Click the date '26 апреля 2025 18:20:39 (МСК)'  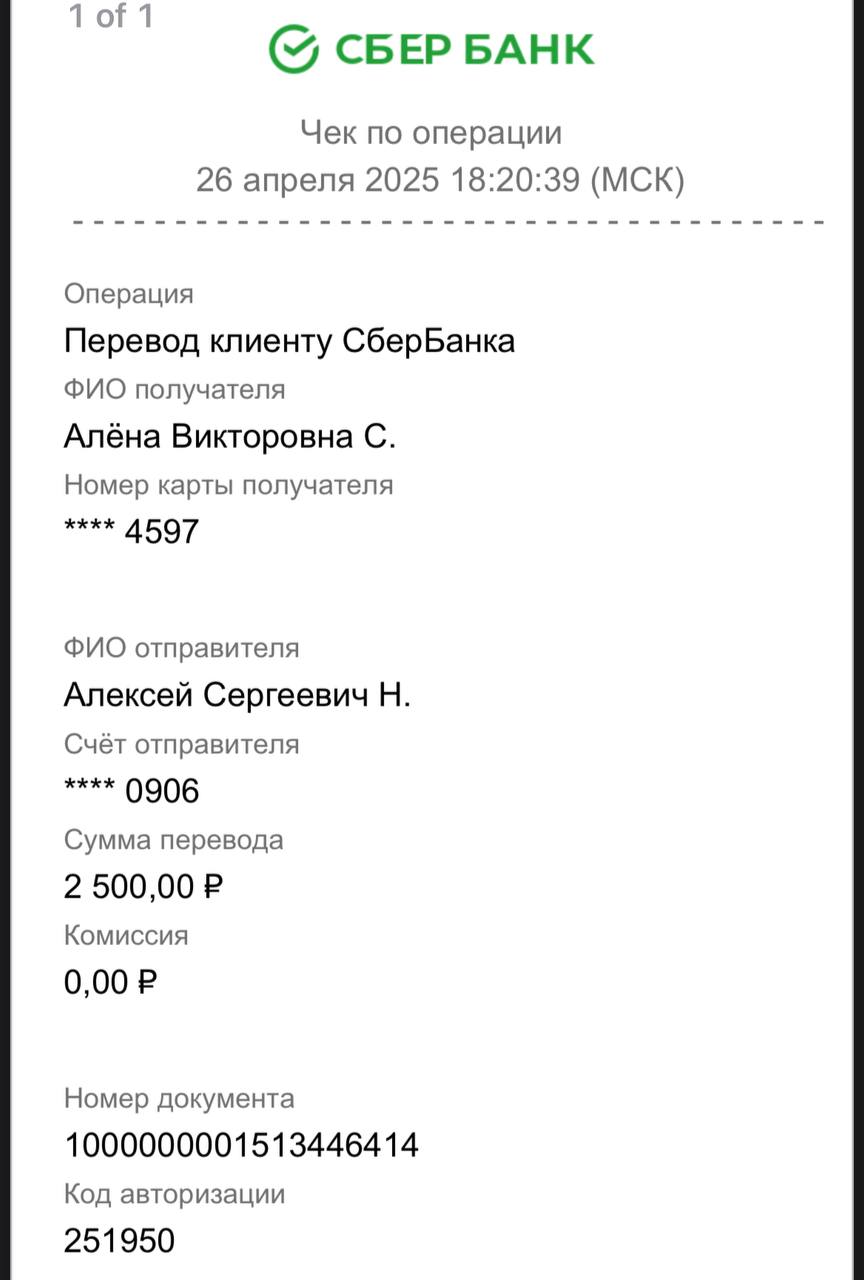(x=440, y=180)
